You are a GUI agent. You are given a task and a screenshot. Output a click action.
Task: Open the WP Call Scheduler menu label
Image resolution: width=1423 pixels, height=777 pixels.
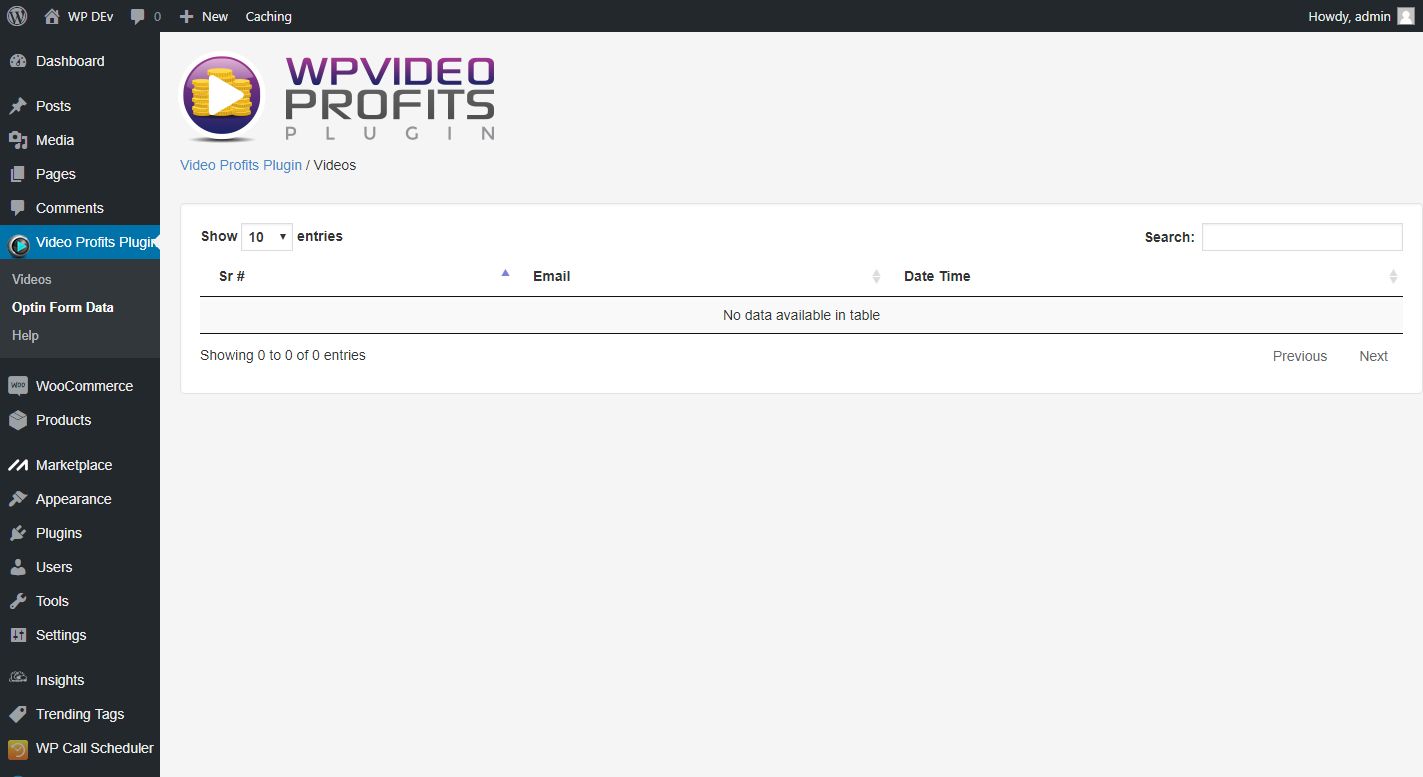click(95, 748)
